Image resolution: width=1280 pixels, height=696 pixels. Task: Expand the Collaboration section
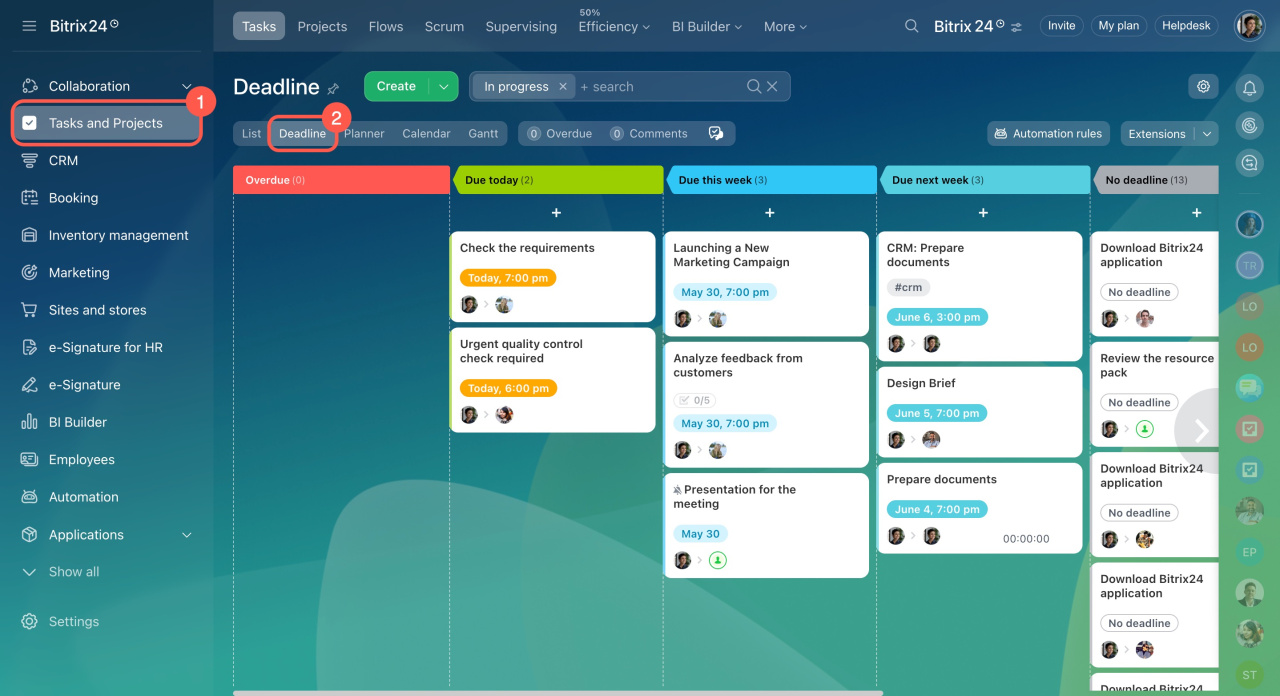point(187,86)
